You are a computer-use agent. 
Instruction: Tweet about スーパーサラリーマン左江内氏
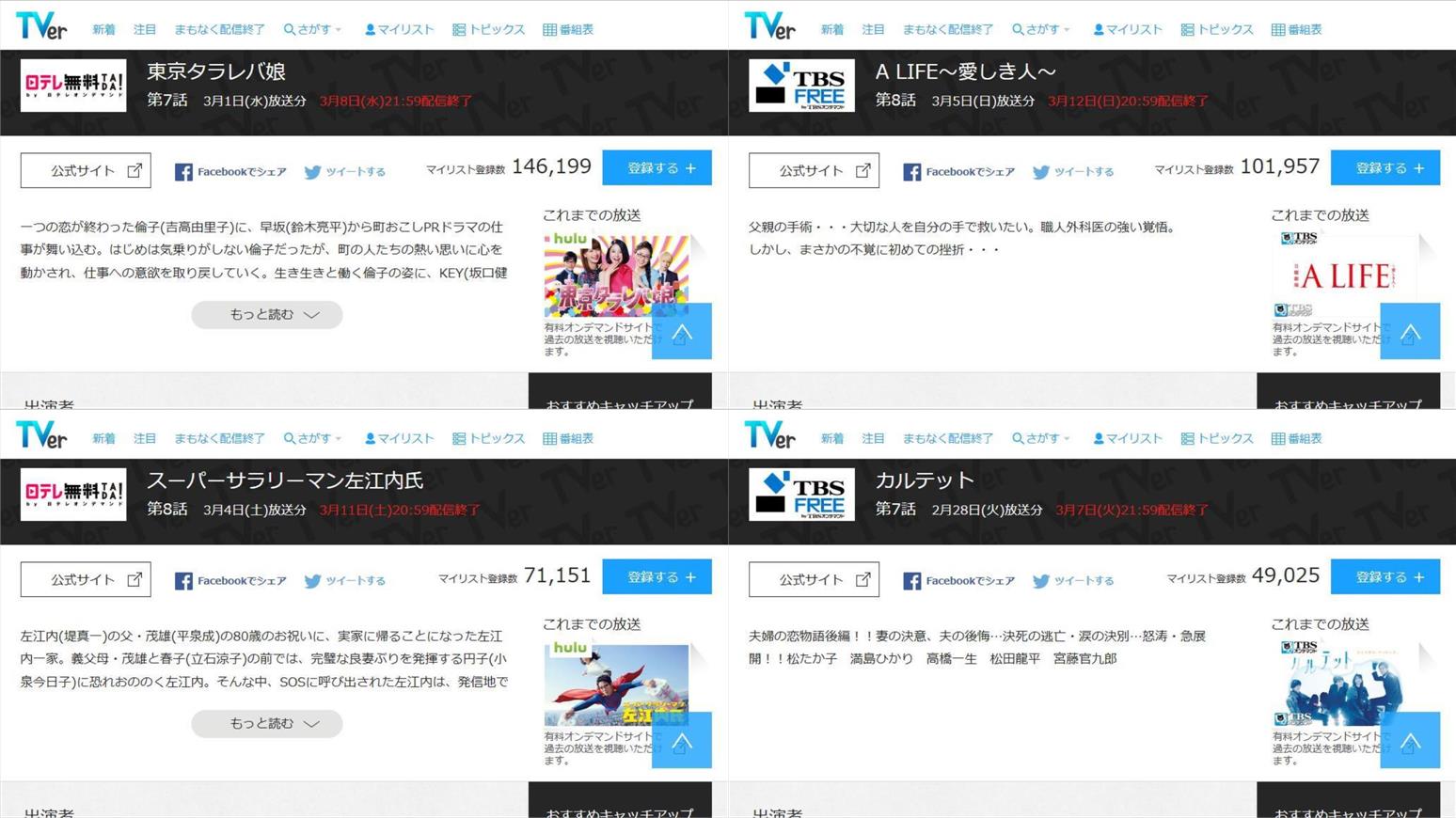[x=345, y=581]
